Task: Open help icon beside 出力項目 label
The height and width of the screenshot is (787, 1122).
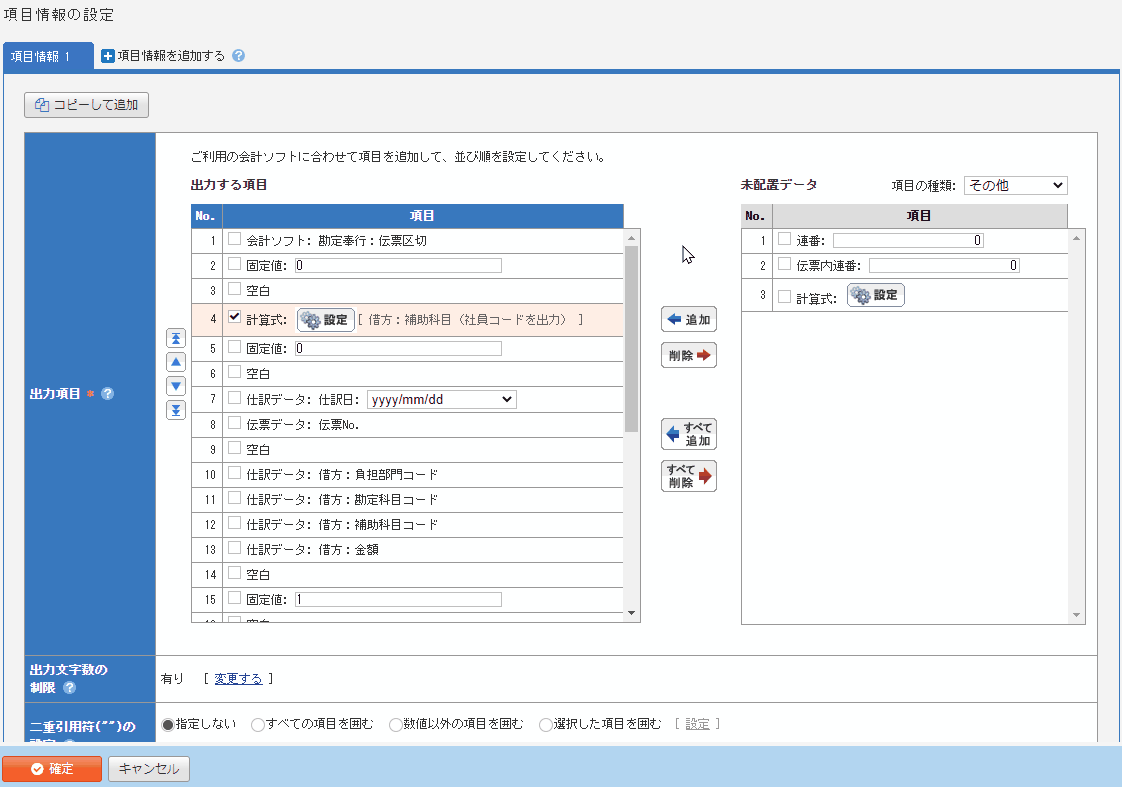Action: (x=108, y=394)
